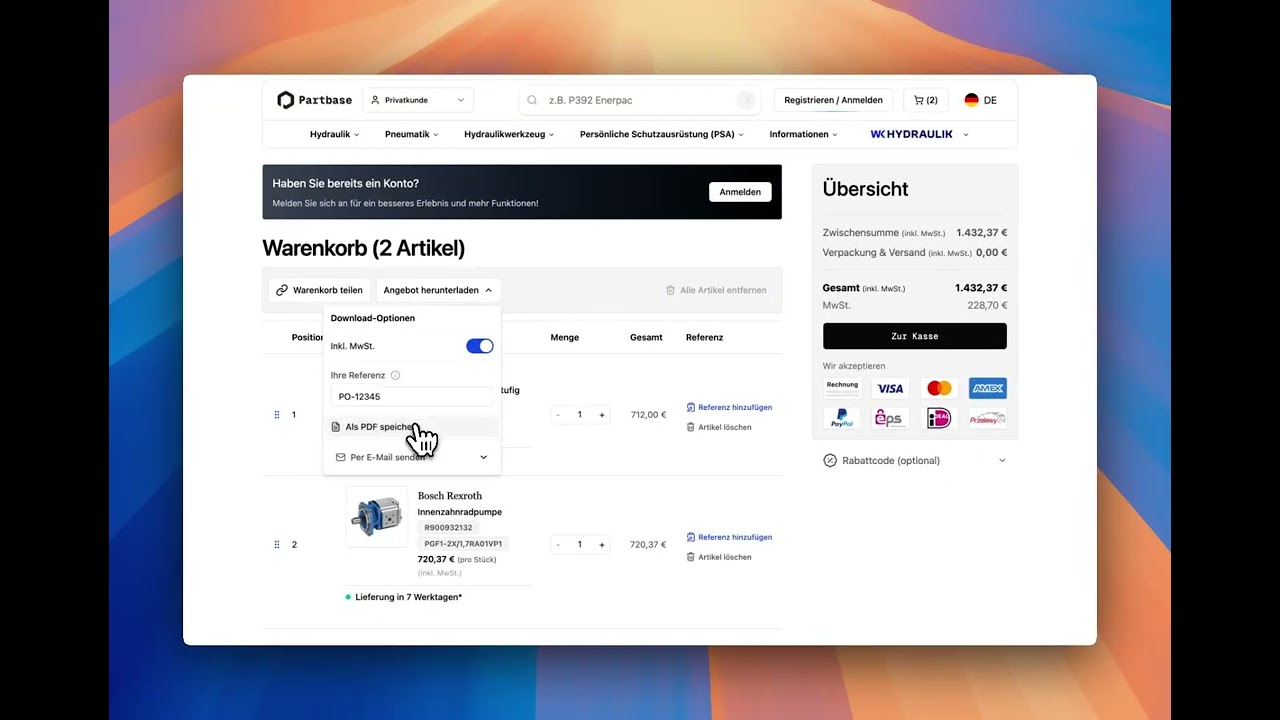The image size is (1280, 720).
Task: Click the search submit arrow icon
Action: coord(746,100)
